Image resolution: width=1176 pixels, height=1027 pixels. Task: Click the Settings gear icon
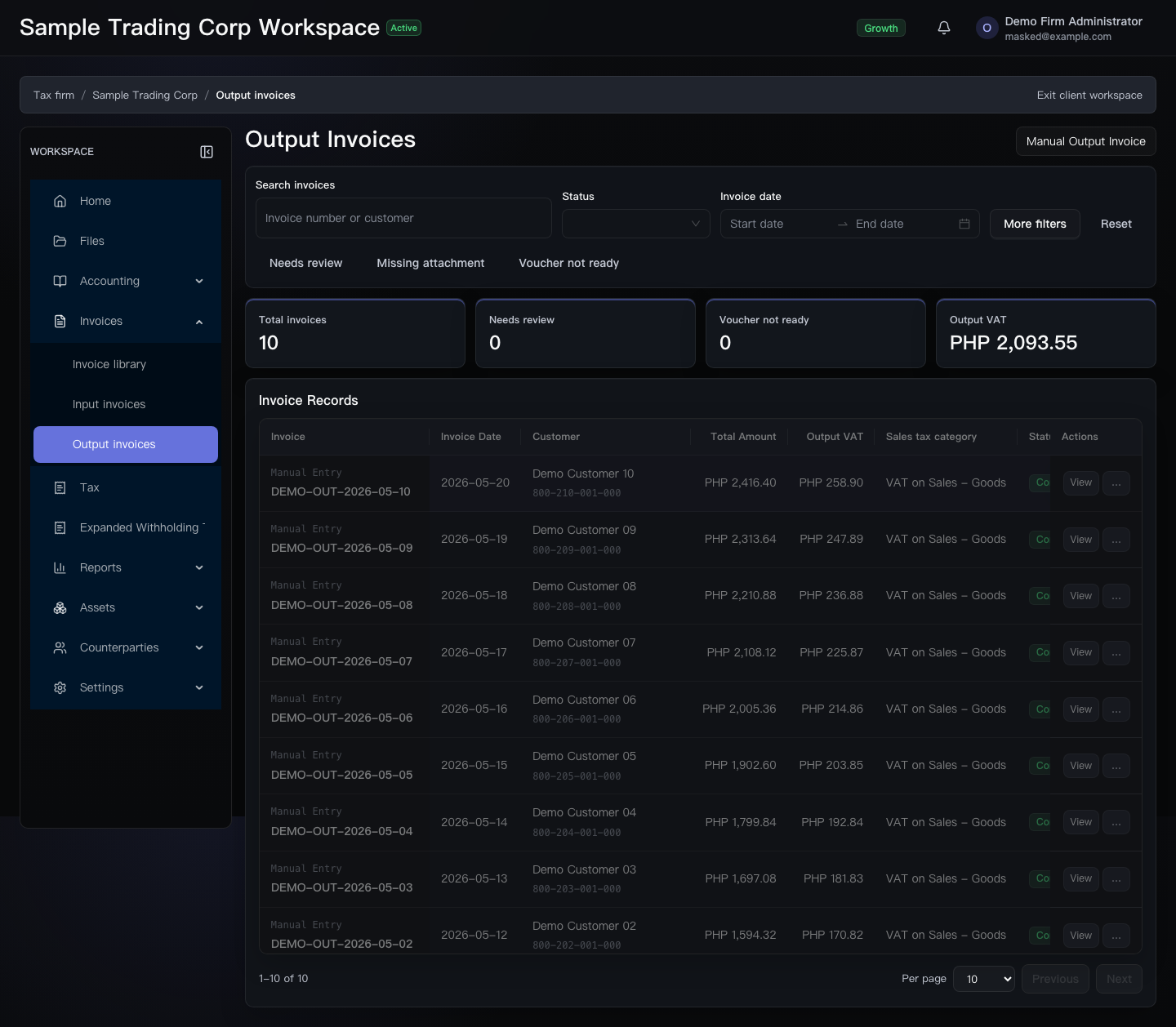[x=60, y=687]
